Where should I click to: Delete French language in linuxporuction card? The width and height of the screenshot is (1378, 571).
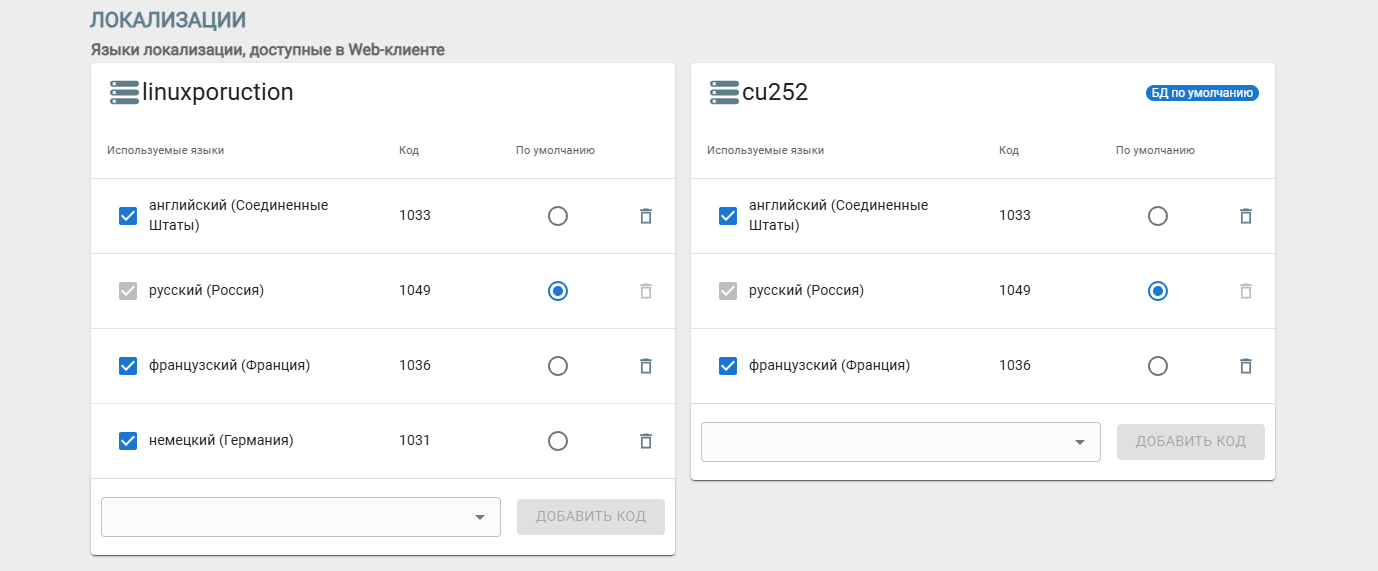(x=645, y=366)
